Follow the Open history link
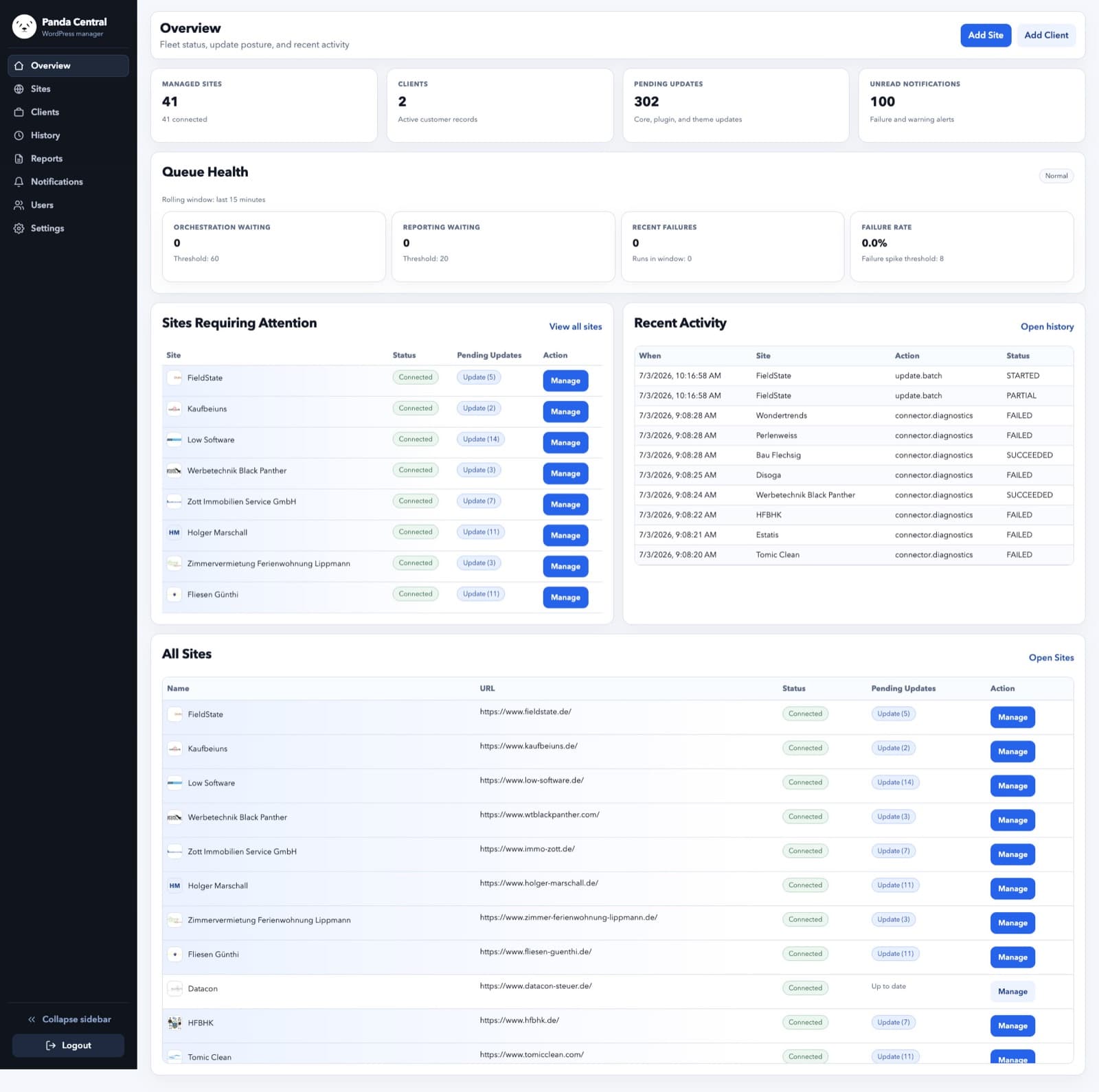 point(1047,327)
